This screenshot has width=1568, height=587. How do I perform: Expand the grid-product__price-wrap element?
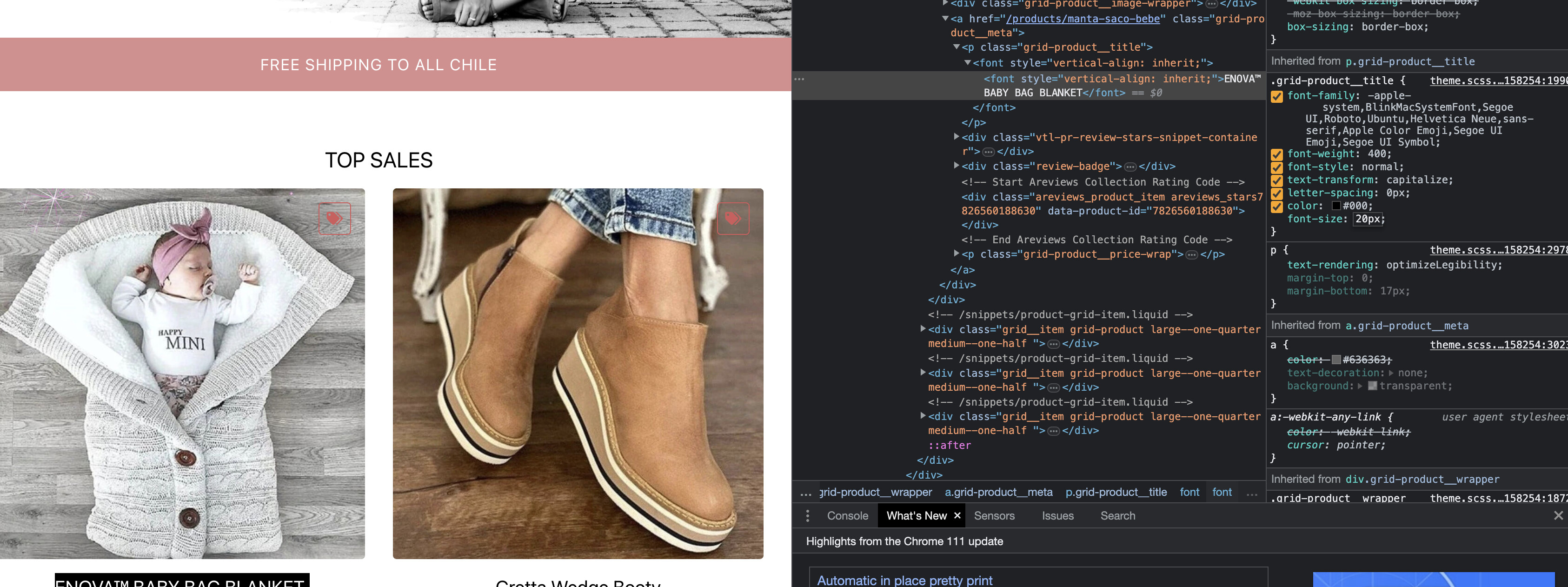[956, 254]
